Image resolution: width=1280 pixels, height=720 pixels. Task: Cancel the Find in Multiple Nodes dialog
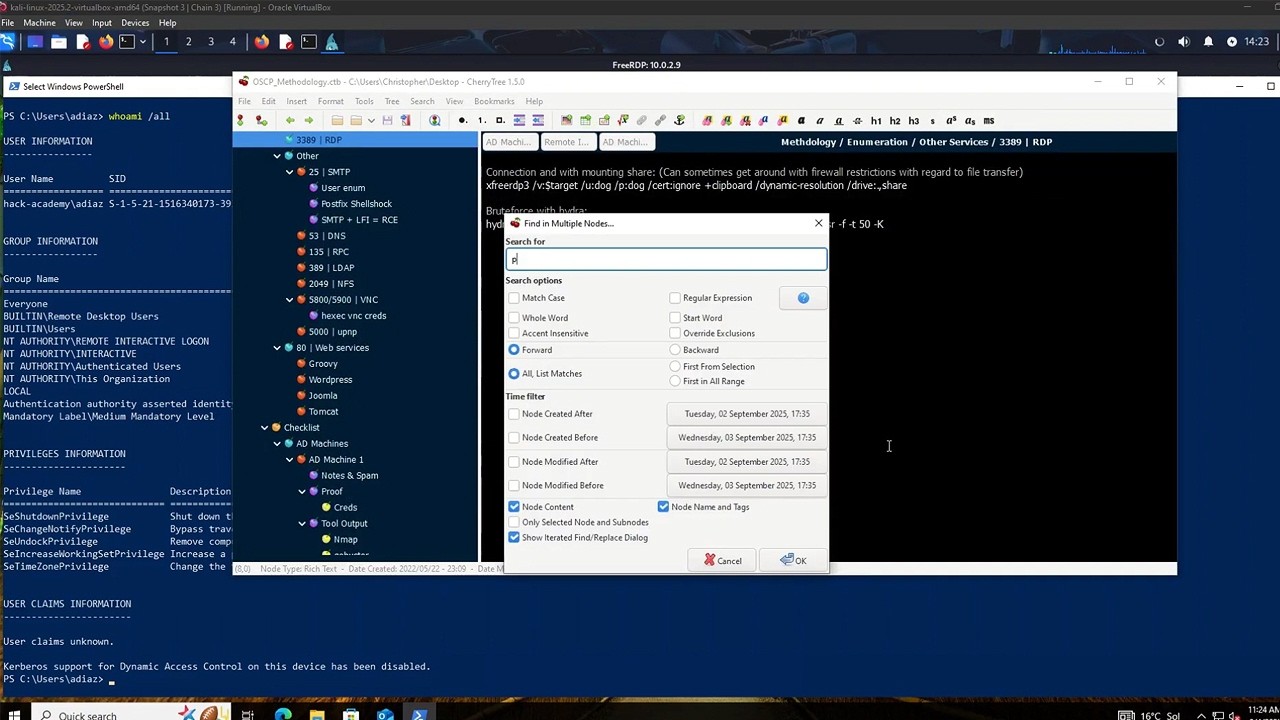723,561
